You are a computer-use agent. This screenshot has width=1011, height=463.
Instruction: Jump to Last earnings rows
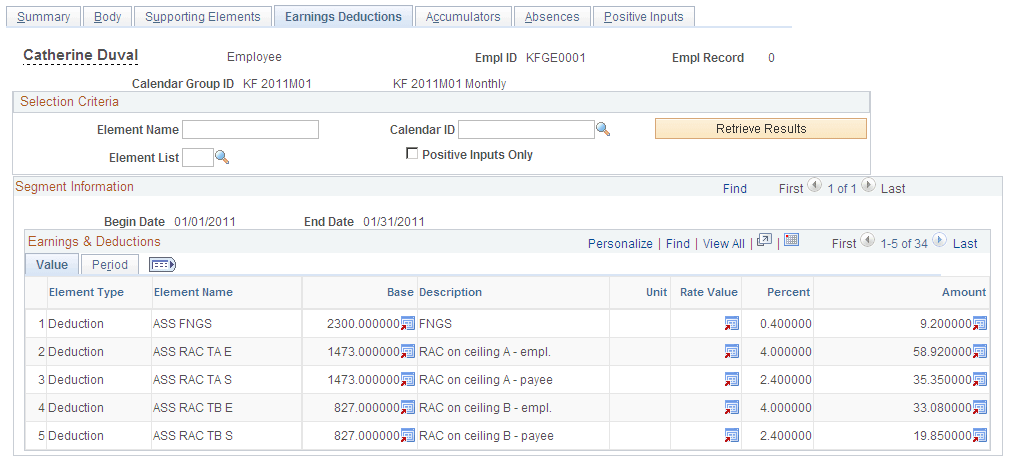tap(965, 244)
